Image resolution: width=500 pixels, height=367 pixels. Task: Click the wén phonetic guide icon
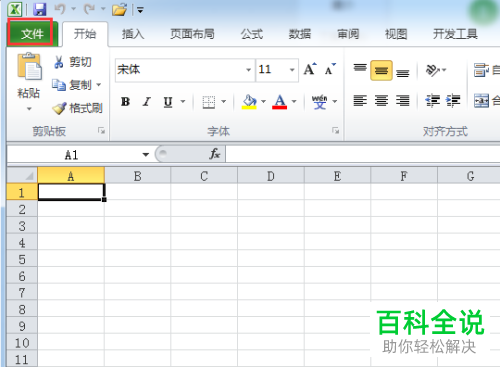tap(319, 102)
